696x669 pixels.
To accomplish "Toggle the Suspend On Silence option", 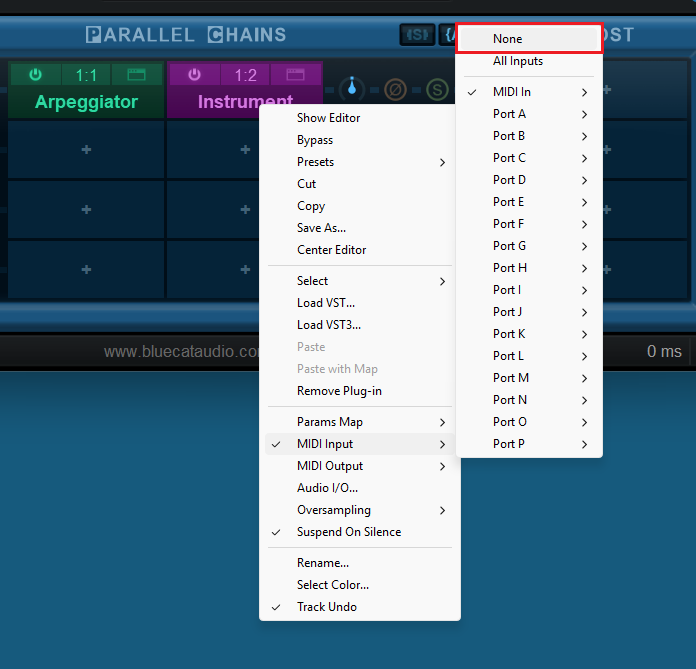I will pyautogui.click(x=360, y=532).
